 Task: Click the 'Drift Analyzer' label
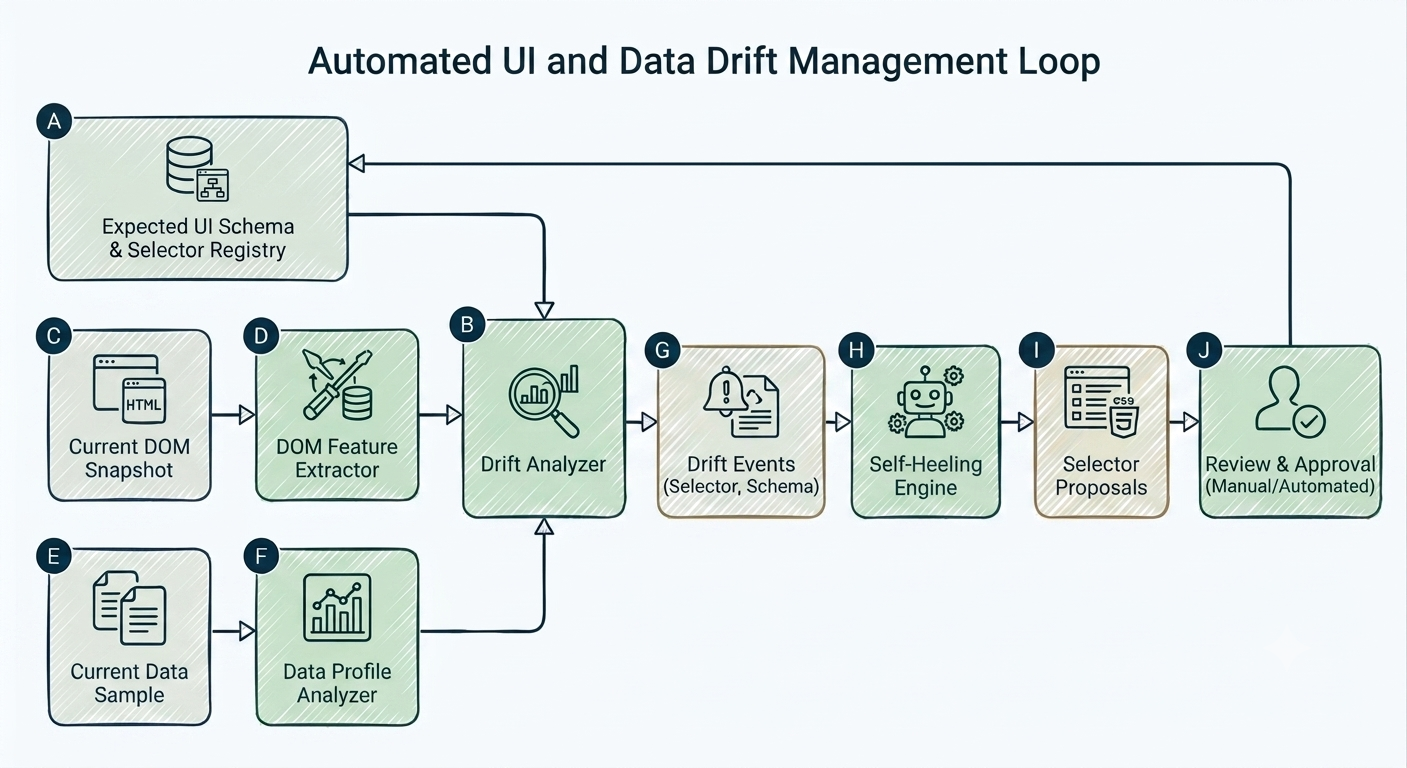pyautogui.click(x=543, y=464)
